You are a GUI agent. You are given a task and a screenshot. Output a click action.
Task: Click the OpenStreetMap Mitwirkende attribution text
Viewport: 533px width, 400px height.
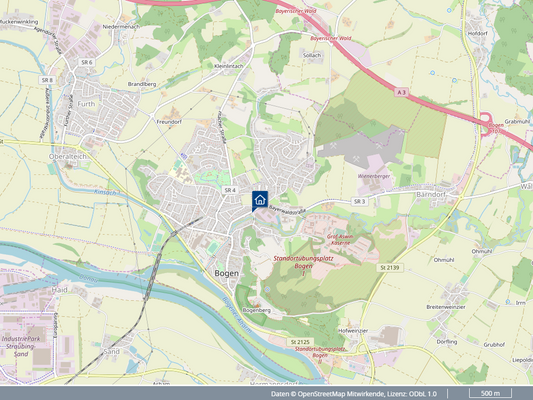pos(341,394)
